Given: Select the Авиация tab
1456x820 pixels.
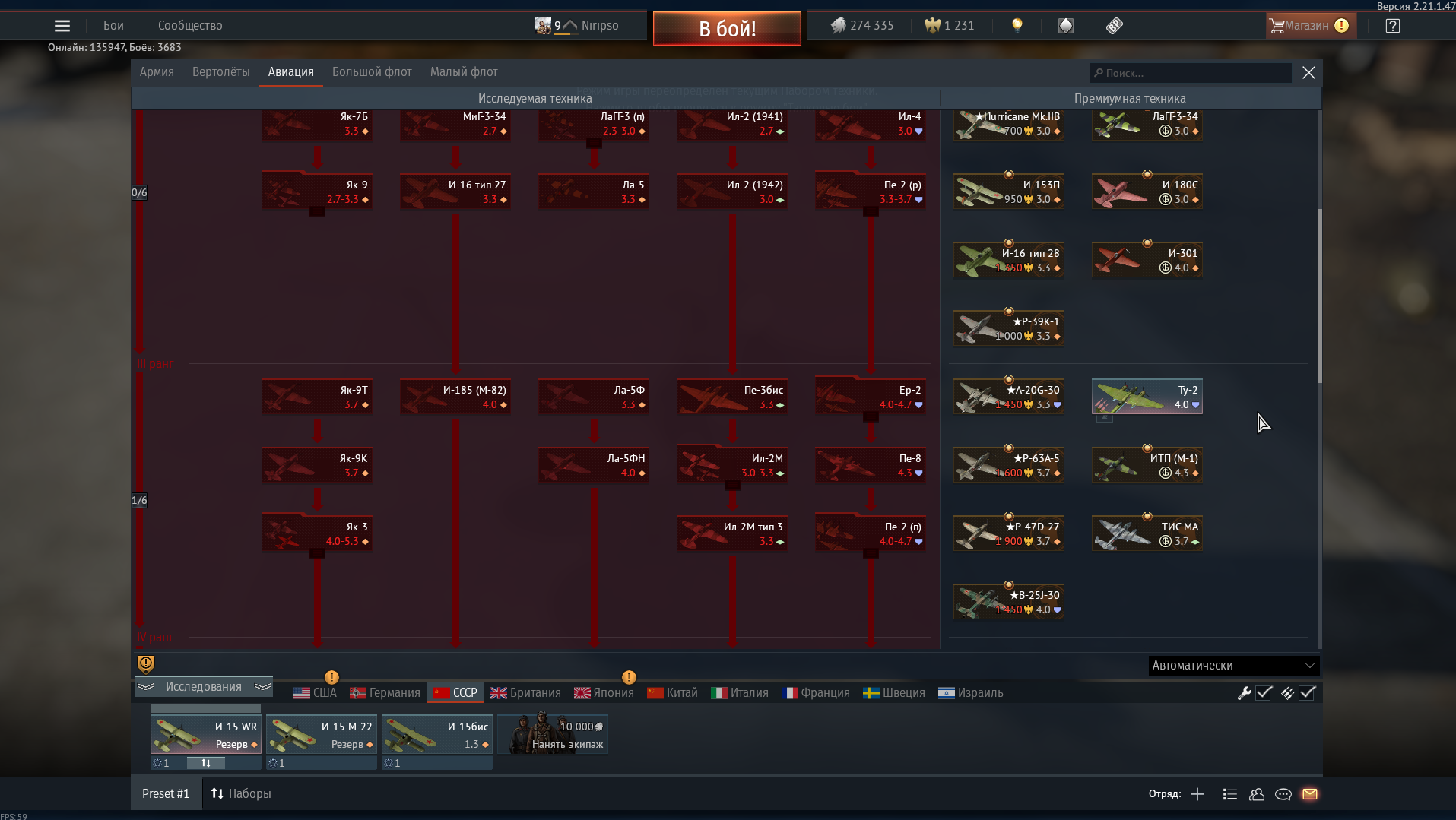Looking at the screenshot, I should tap(290, 72).
